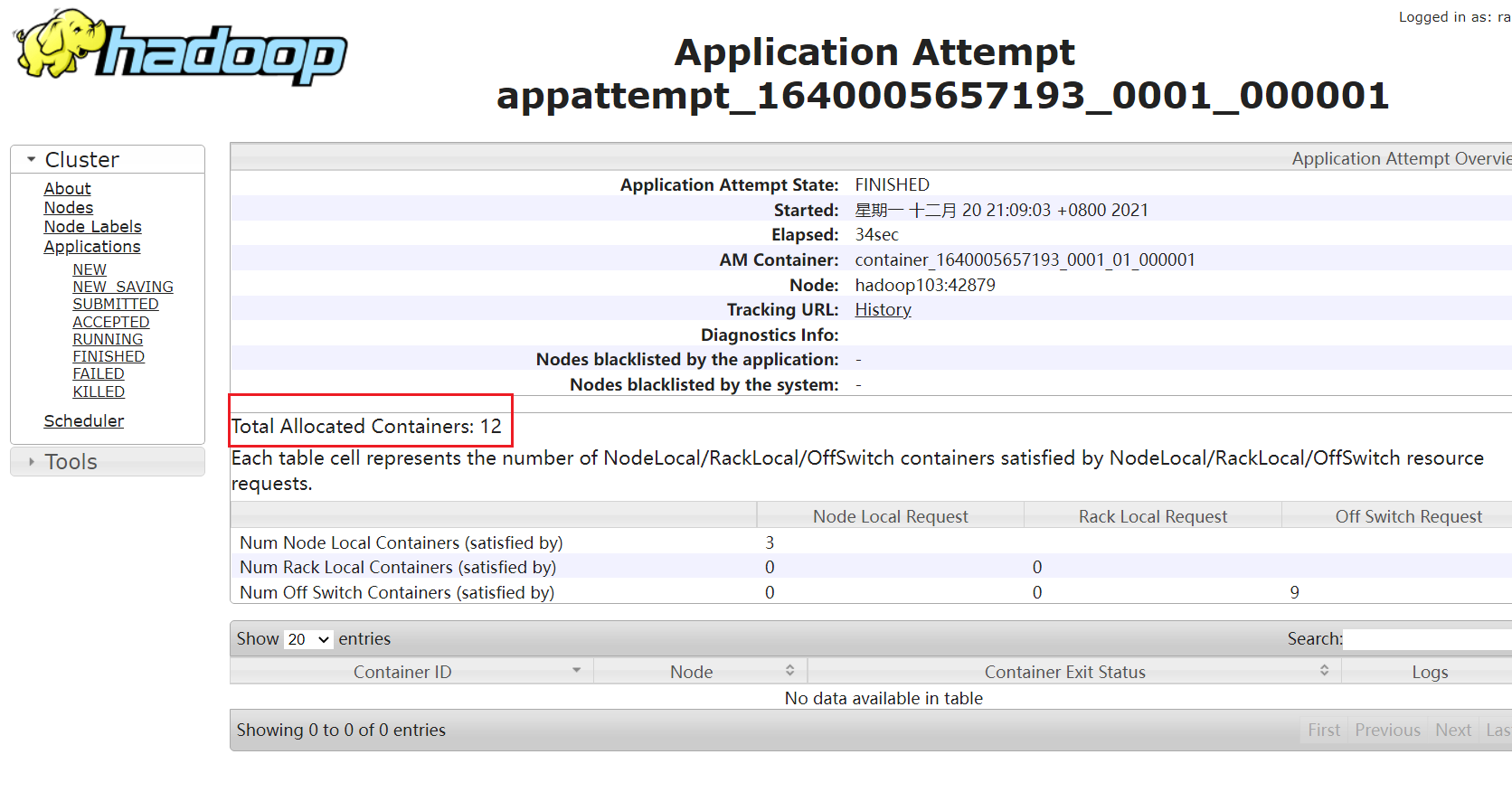This screenshot has width=1512, height=792.
Task: Open Node Labels link
Action: [93, 226]
